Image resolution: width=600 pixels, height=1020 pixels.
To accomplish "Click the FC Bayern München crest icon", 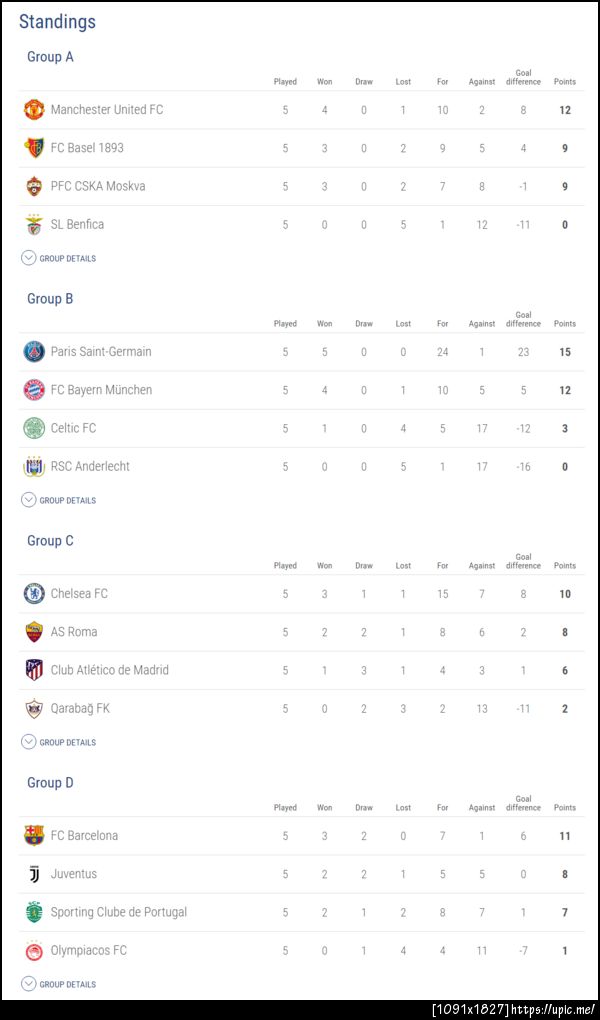I will coord(34,390).
